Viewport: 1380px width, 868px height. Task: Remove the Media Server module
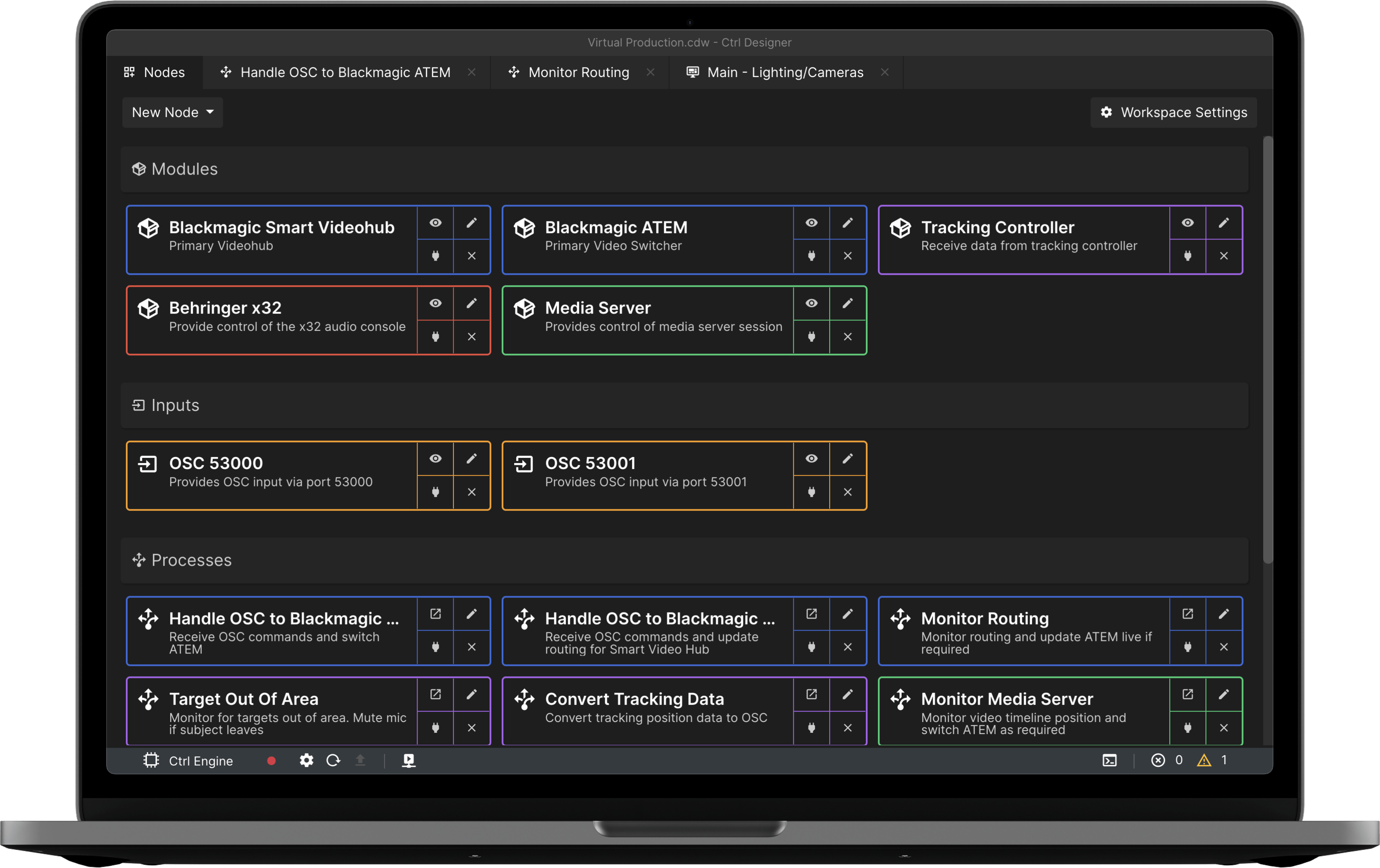[847, 336]
